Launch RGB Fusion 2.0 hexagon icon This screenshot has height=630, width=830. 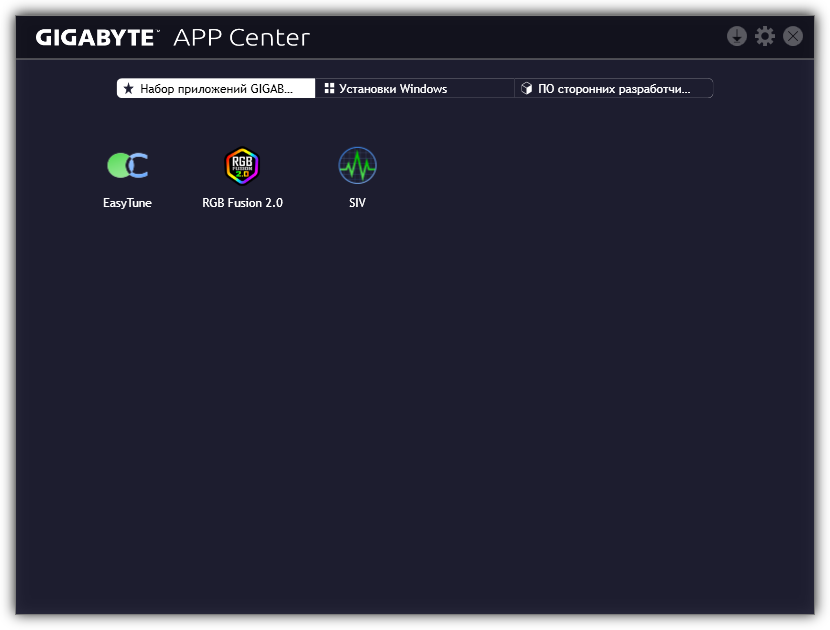[242, 166]
